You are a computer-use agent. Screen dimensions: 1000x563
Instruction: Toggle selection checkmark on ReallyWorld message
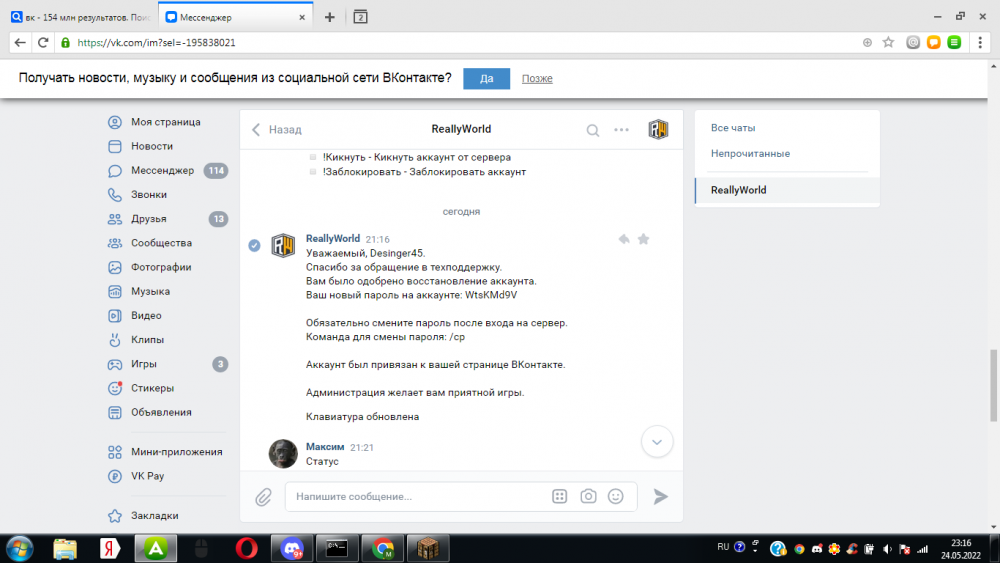[x=254, y=245]
